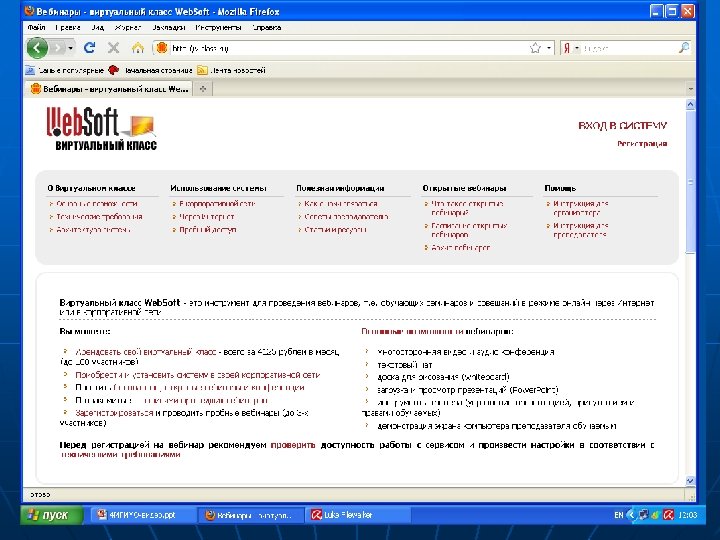Click the Арендовать свой виртуальный класс link
720x540 pixels.
146,352
